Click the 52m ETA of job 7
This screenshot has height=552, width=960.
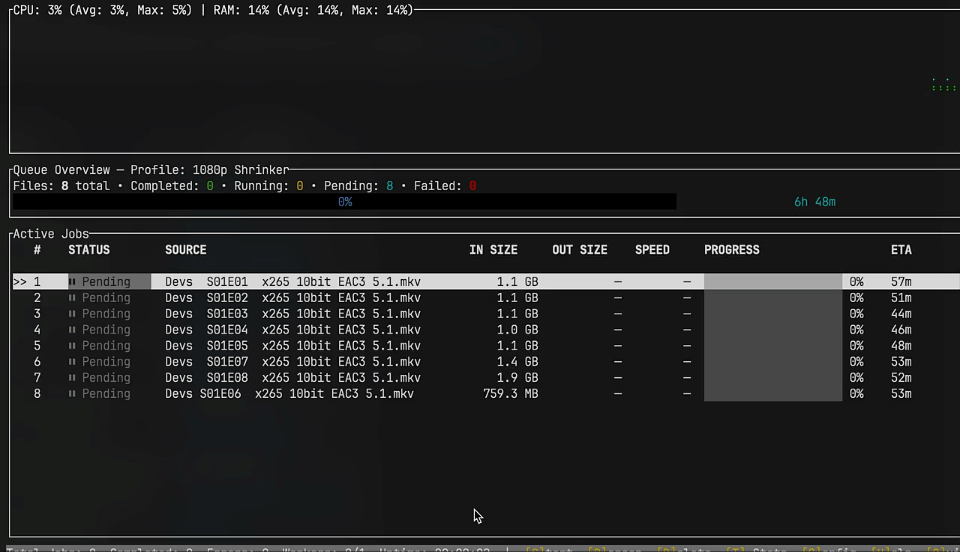click(901, 378)
